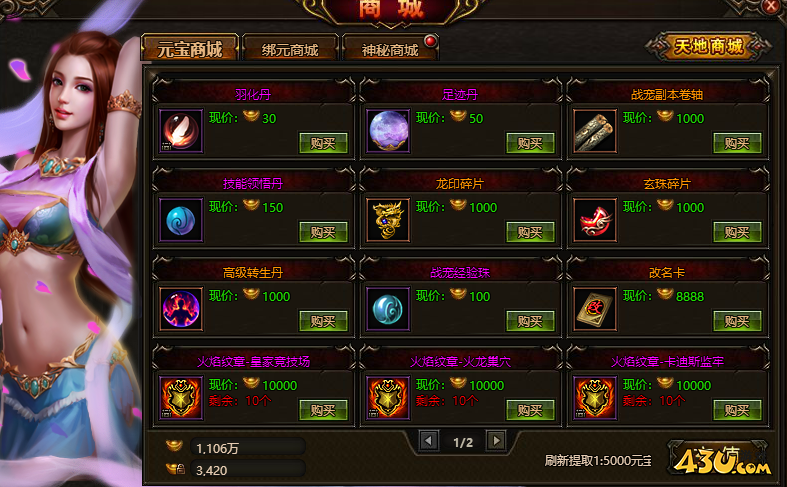Purchase 火焰纹章-火龙巢穴 via 购买 button

click(x=530, y=410)
